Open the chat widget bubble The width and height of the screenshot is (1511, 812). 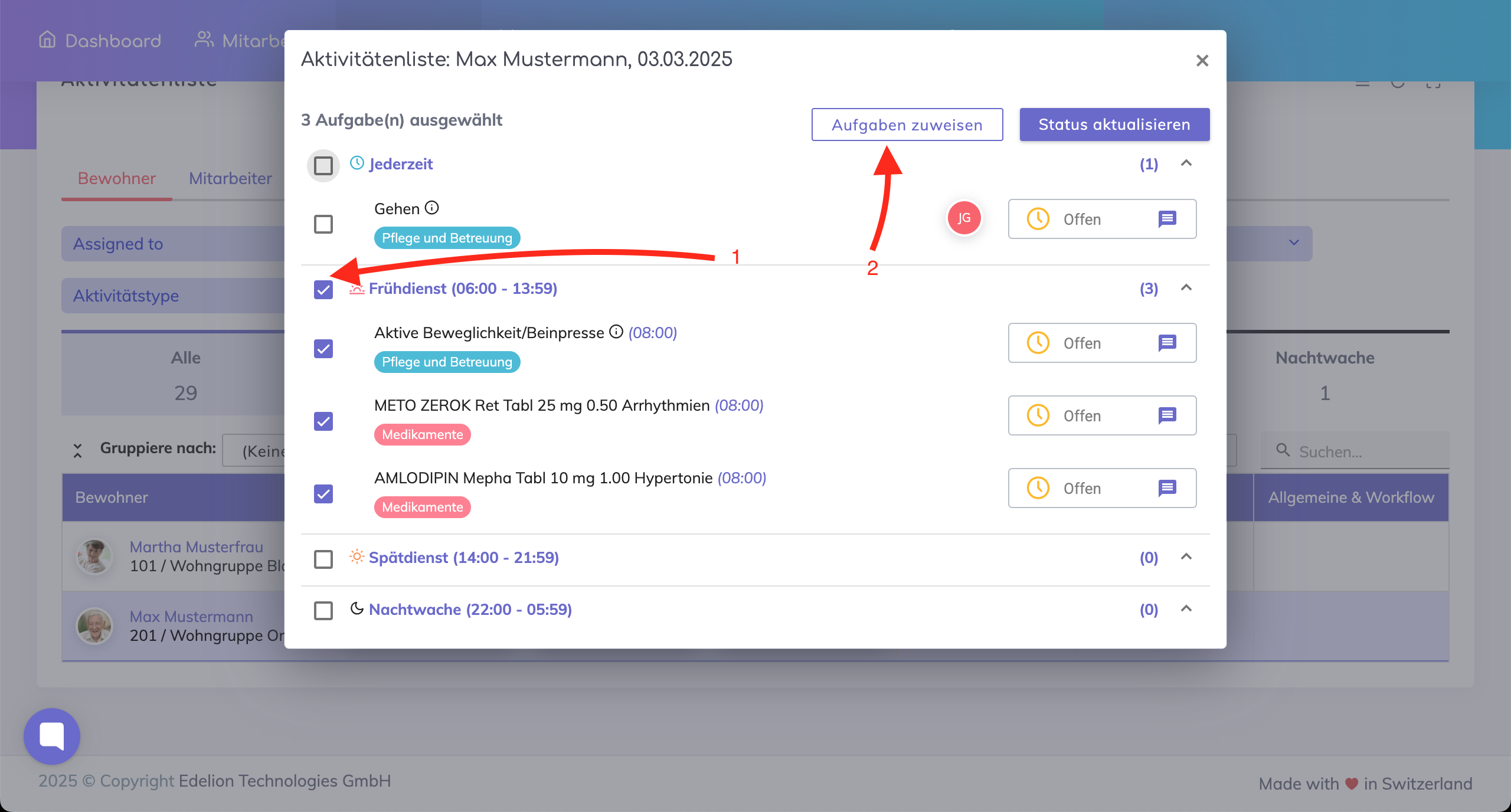(52, 736)
